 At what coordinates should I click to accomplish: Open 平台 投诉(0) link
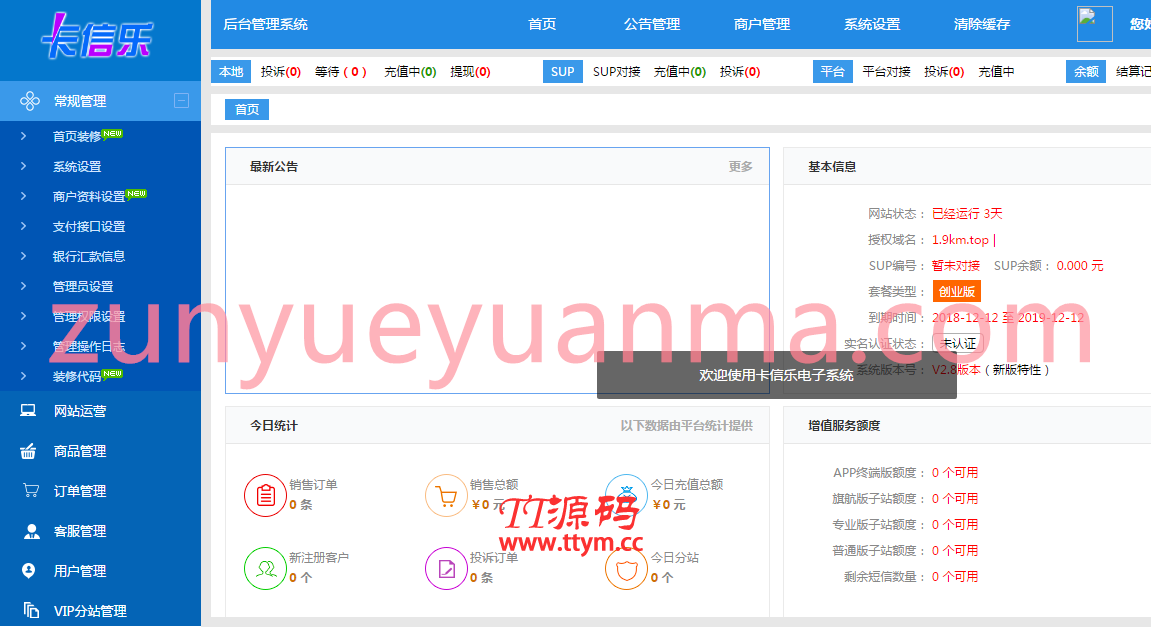pyautogui.click(x=944, y=72)
